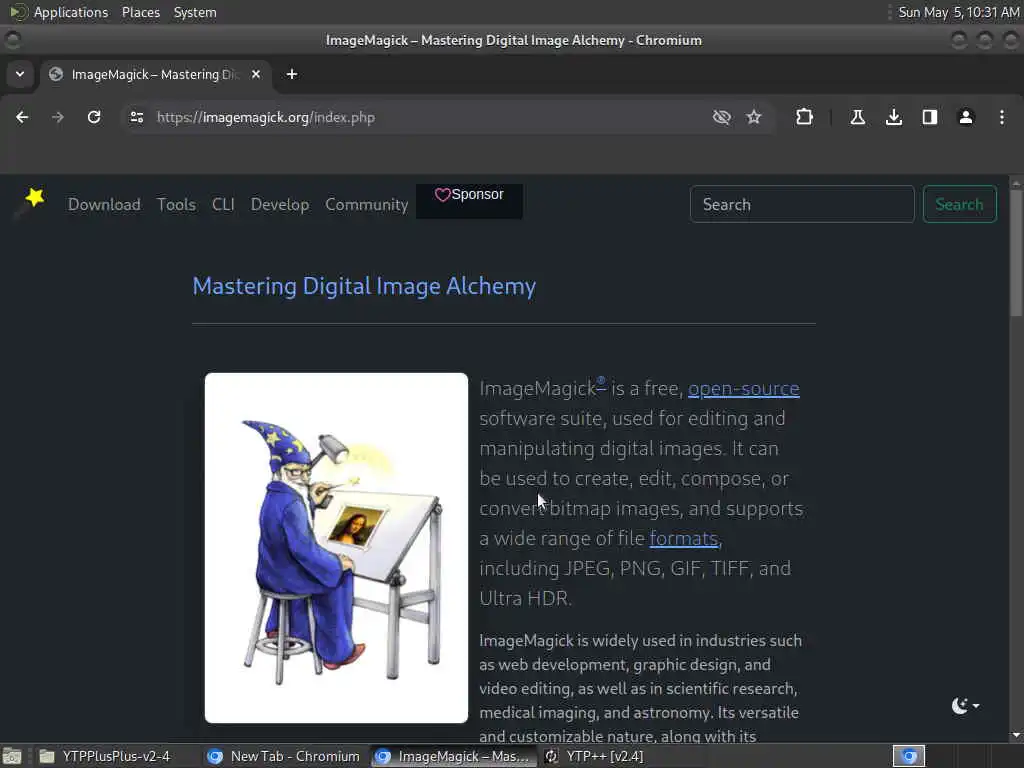Reload the ImageMagick page
1024x768 pixels.
(x=94, y=118)
